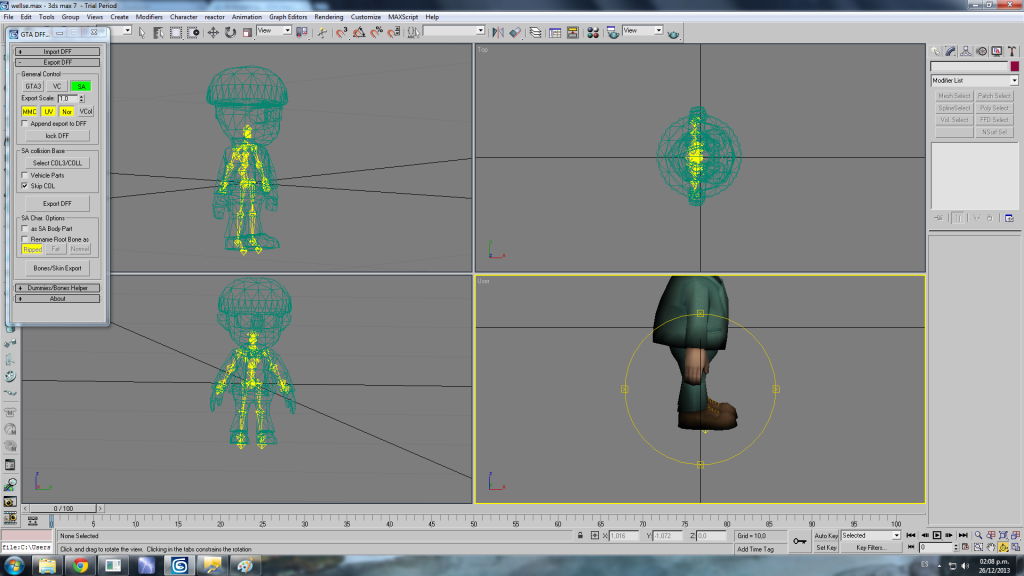Toggle the Percent Snap icon
Image resolution: width=1024 pixels, height=576 pixels.
click(377, 32)
